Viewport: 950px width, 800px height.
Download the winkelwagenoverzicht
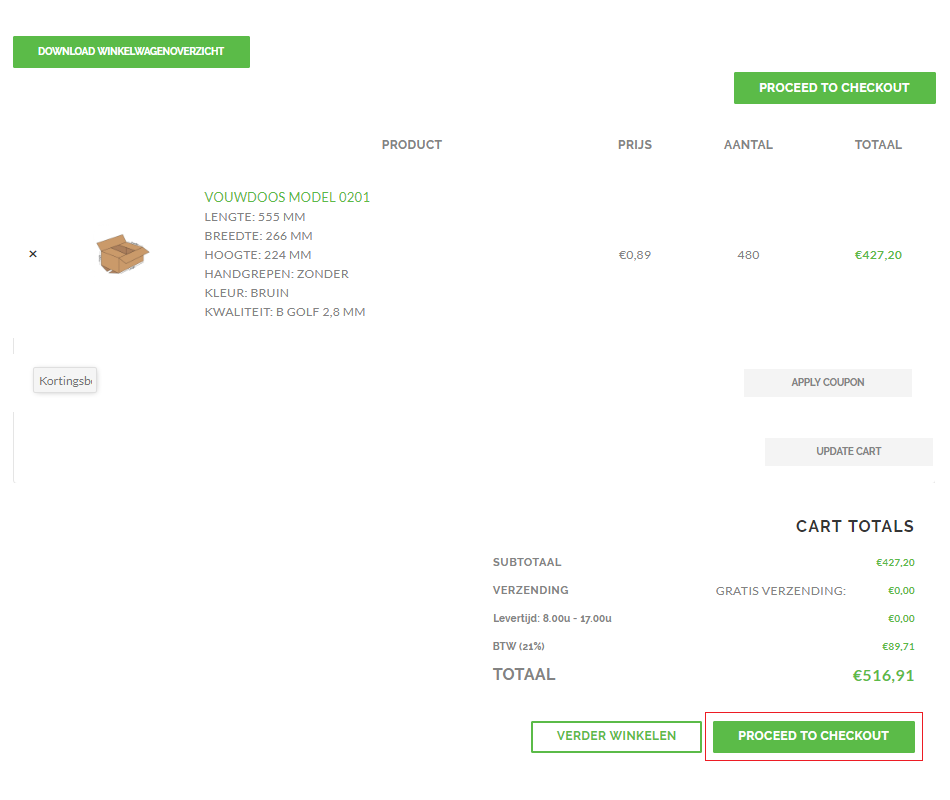pyautogui.click(x=131, y=52)
